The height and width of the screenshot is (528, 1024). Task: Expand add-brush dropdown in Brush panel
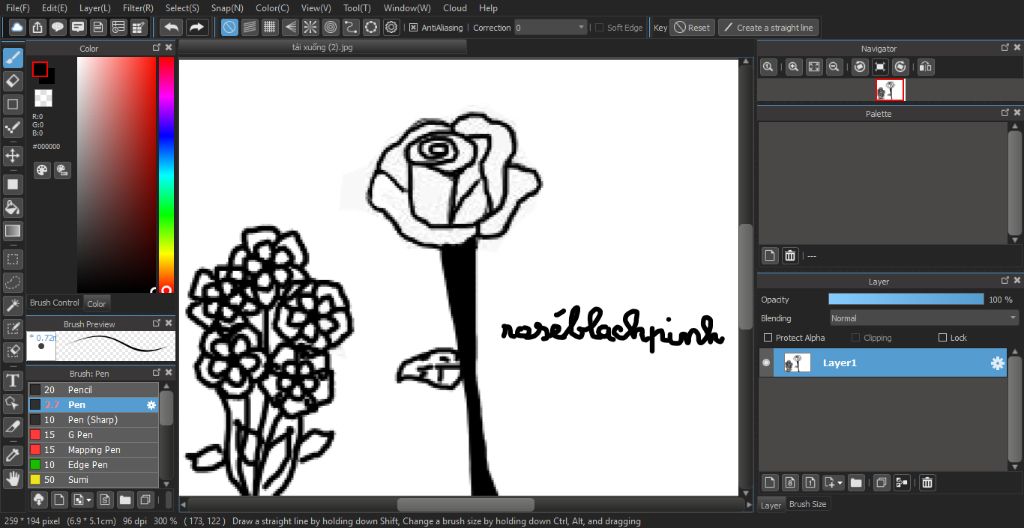(89, 500)
